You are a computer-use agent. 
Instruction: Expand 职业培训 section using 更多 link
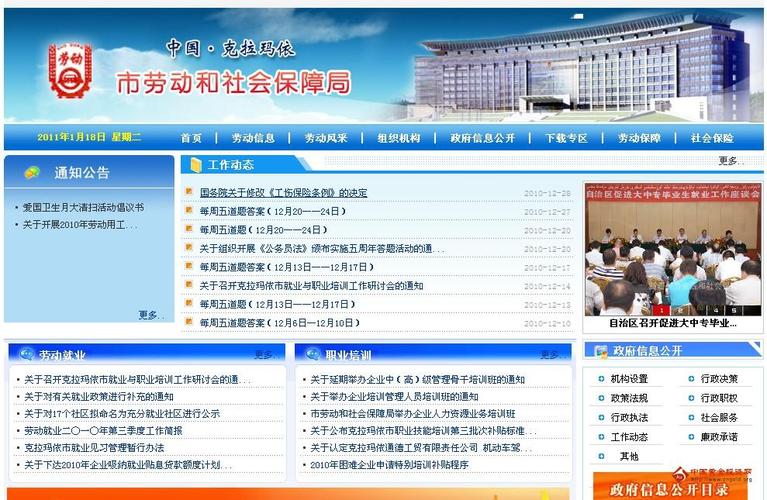(x=551, y=355)
